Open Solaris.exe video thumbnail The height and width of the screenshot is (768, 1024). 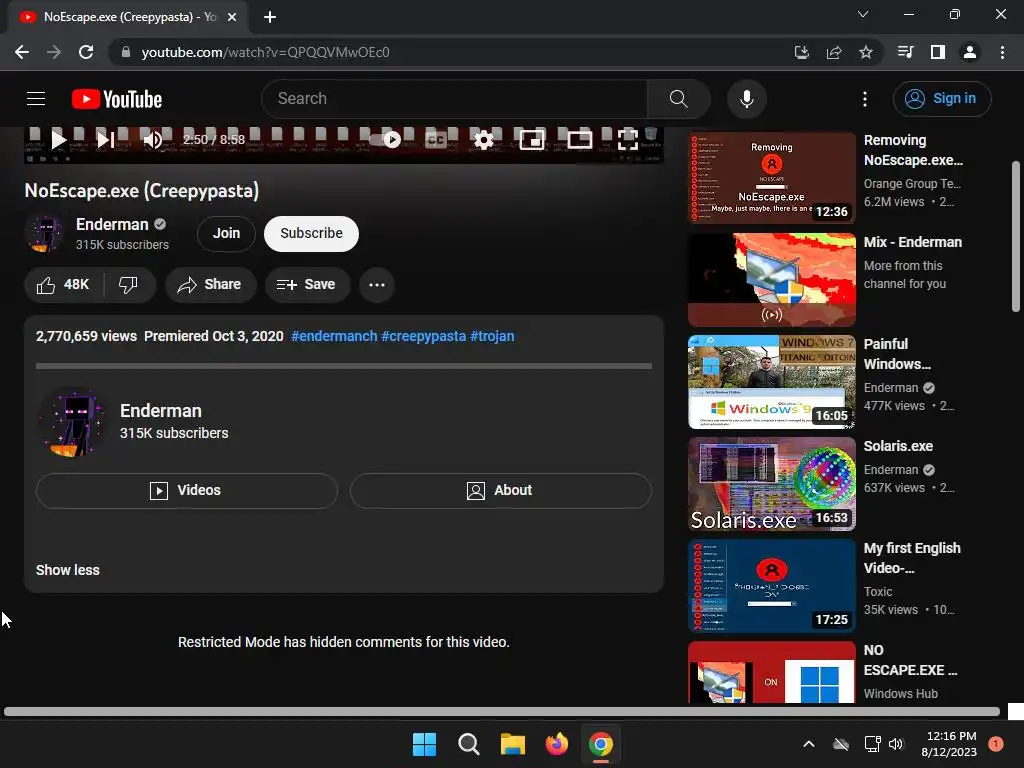pos(772,484)
